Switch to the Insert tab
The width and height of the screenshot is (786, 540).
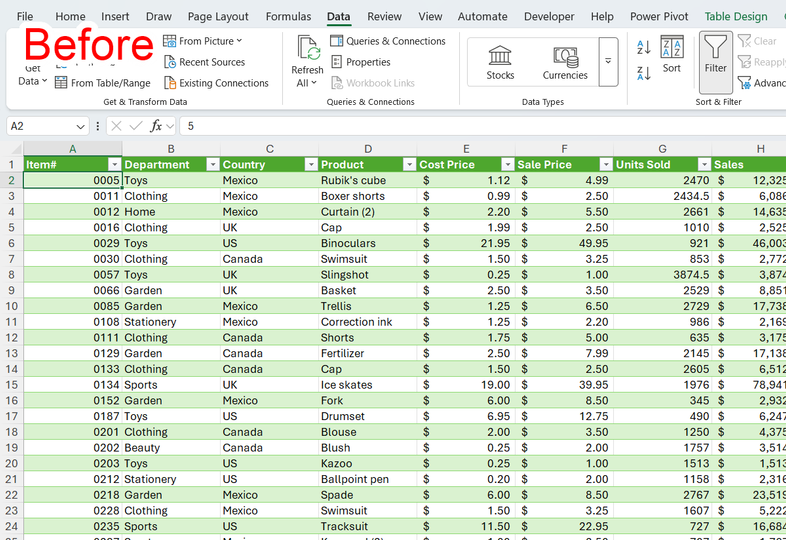pyautogui.click(x=115, y=17)
